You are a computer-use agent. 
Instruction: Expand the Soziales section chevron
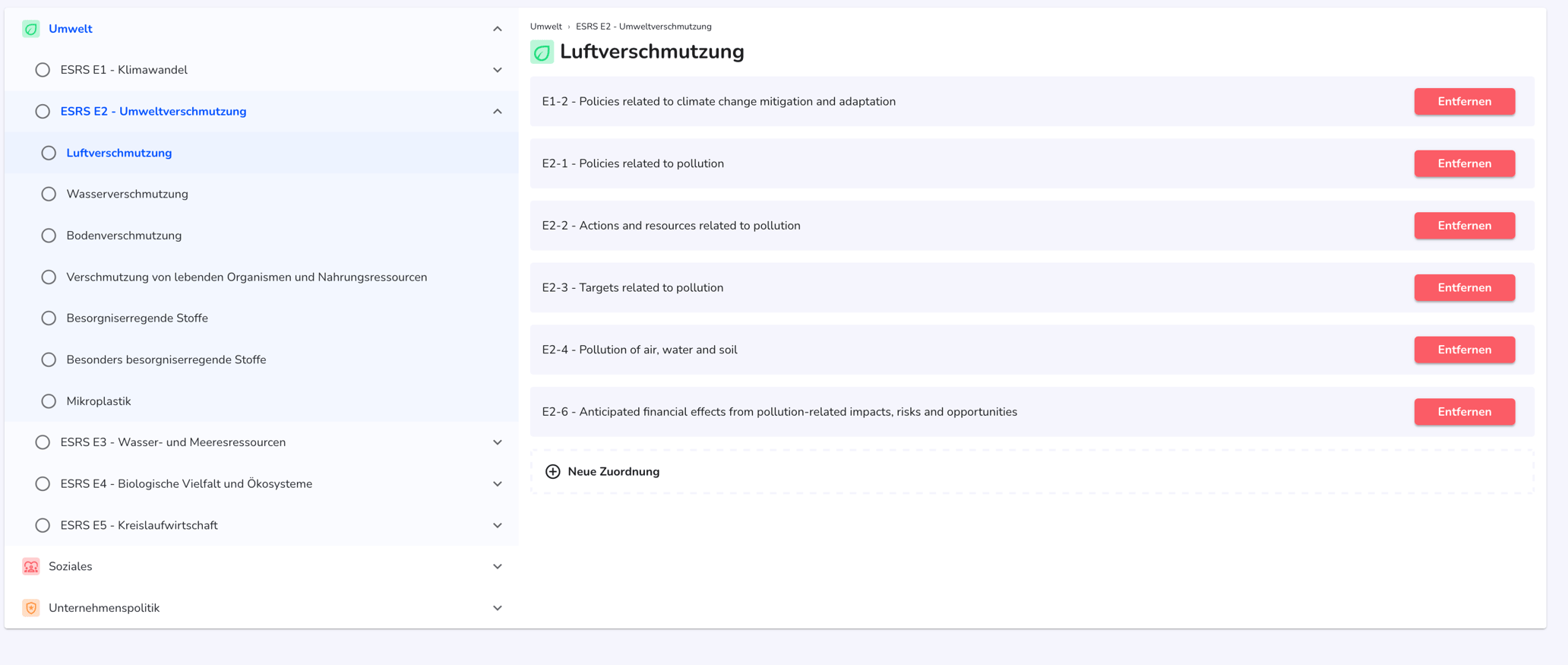click(x=498, y=566)
